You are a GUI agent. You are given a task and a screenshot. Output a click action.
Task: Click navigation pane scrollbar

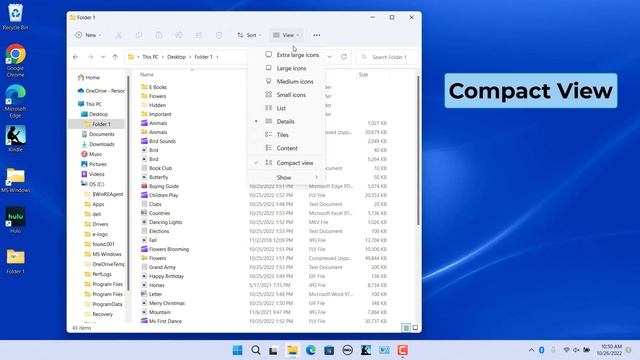tap(129, 183)
